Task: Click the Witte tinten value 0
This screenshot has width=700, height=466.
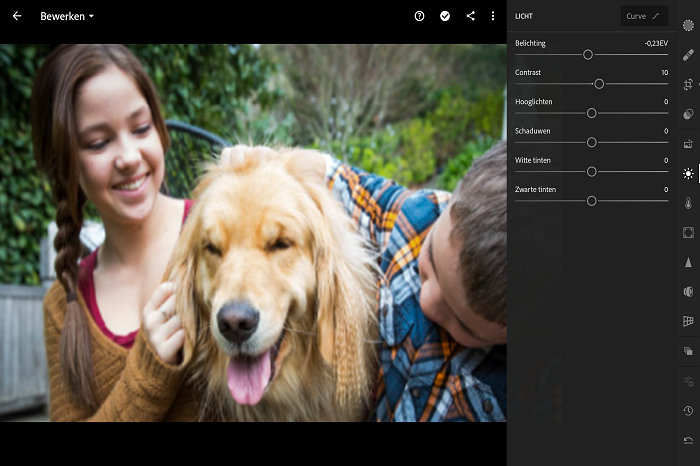Action: click(x=666, y=160)
